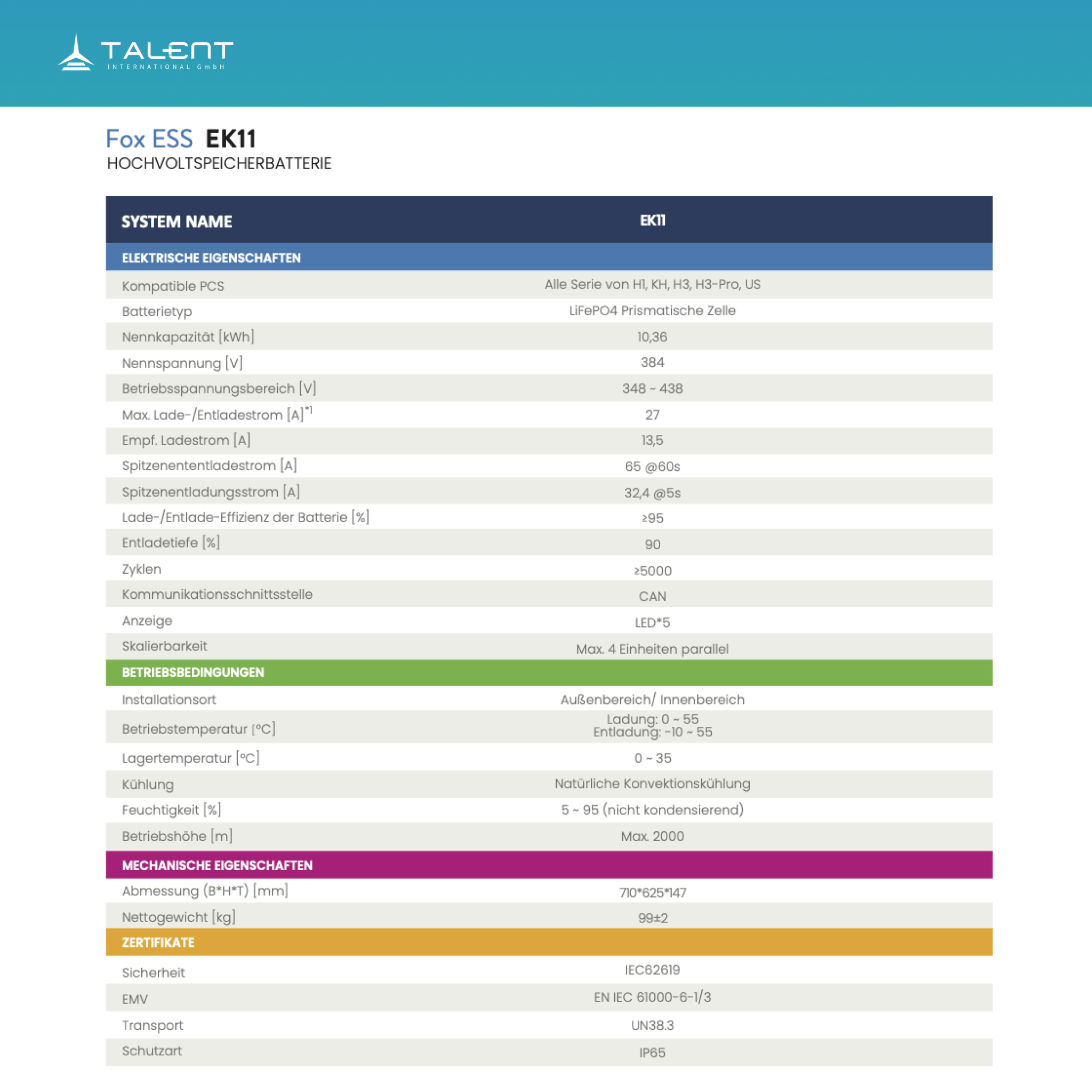Click the Betriebsspannungsbereich value 348 ~ 438
This screenshot has height=1092, width=1092.
pos(652,389)
